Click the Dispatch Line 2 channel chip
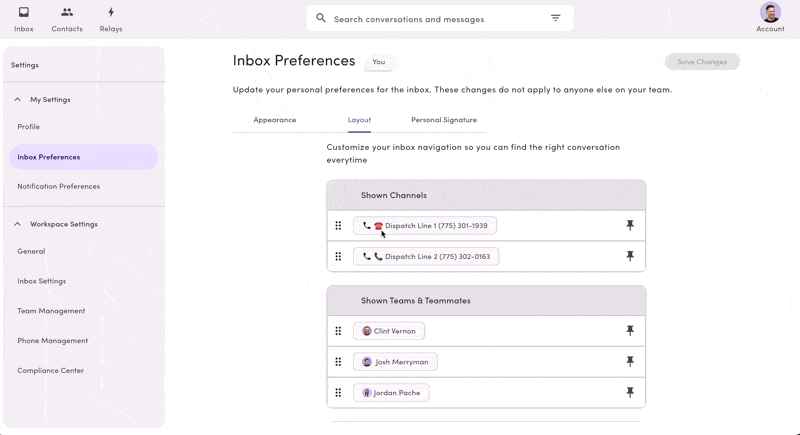The image size is (800, 435). (426, 257)
